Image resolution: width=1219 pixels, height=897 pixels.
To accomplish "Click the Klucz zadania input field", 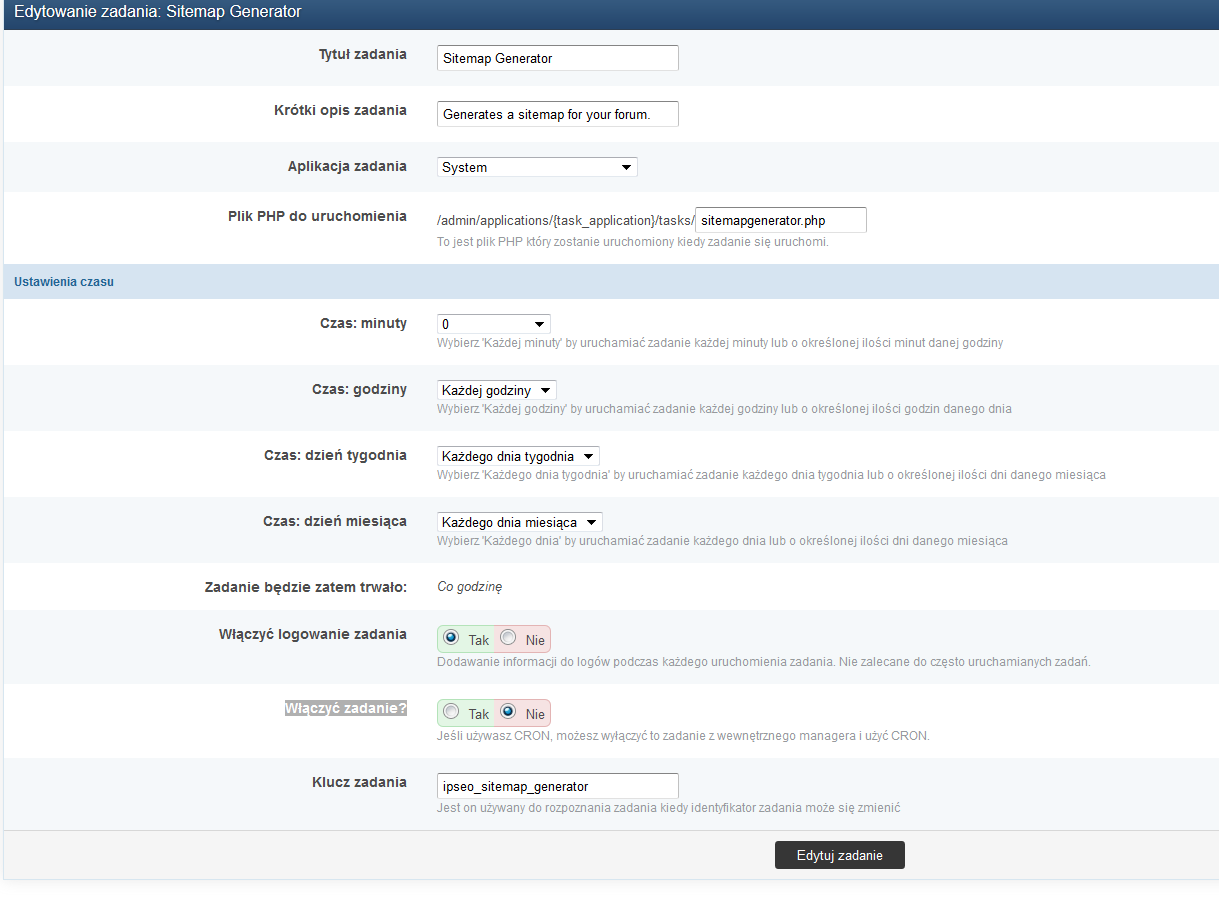I will (557, 786).
